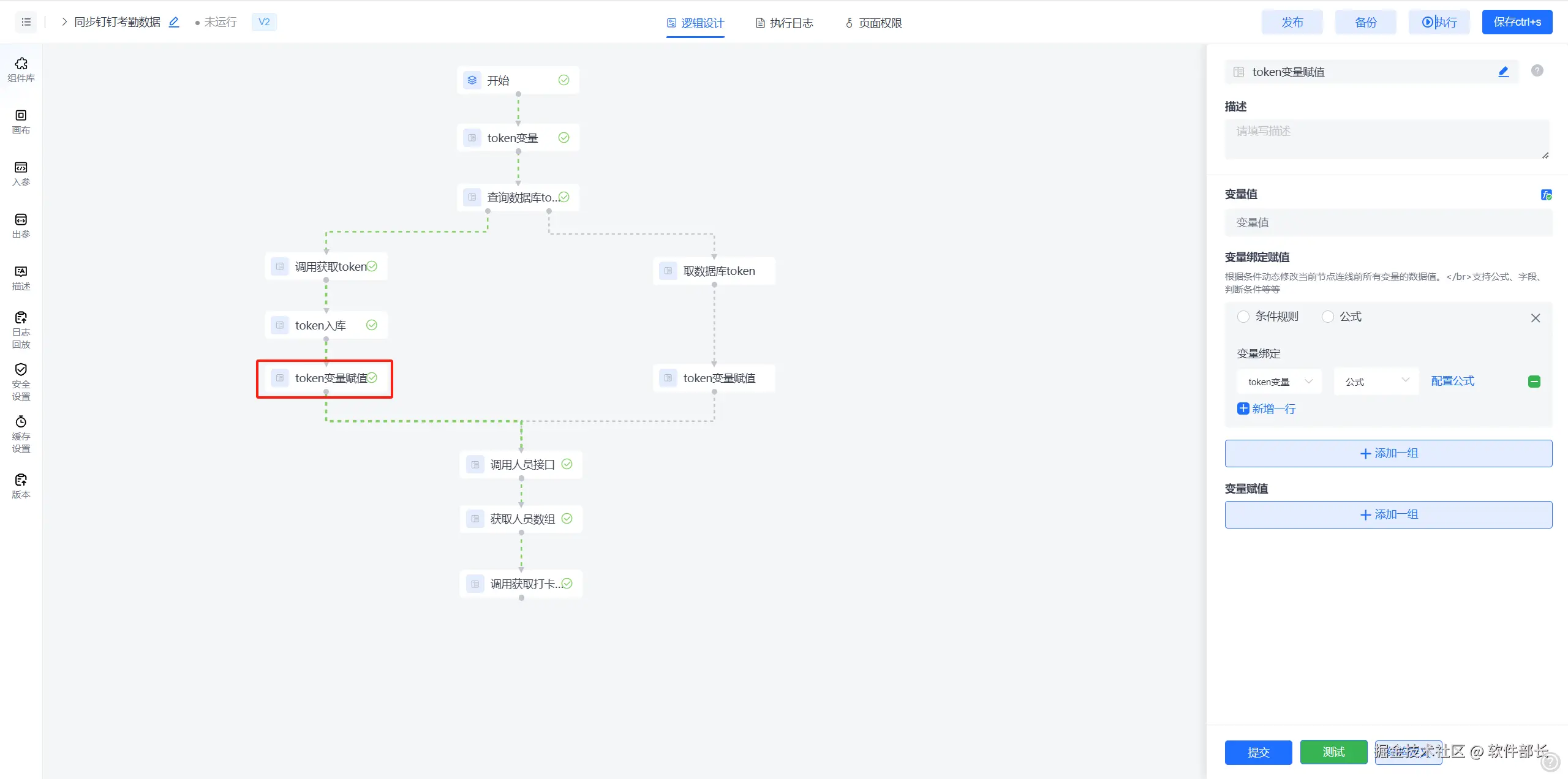Open the 组件库 component library icon
Viewport: 1568px width, 779px height.
pos(21,69)
